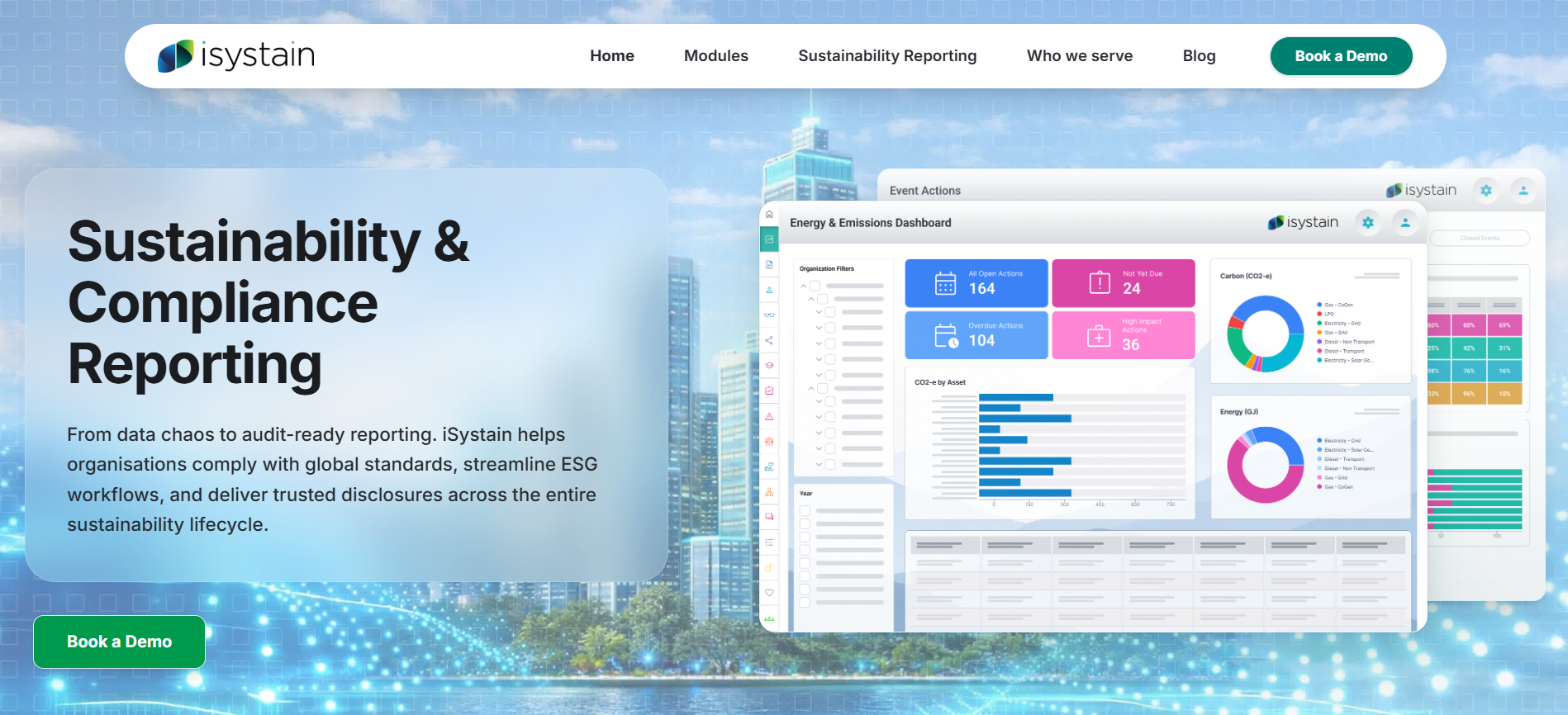The image size is (1568, 715).
Task: Open the All Open Actions 164 card
Action: pos(976,283)
